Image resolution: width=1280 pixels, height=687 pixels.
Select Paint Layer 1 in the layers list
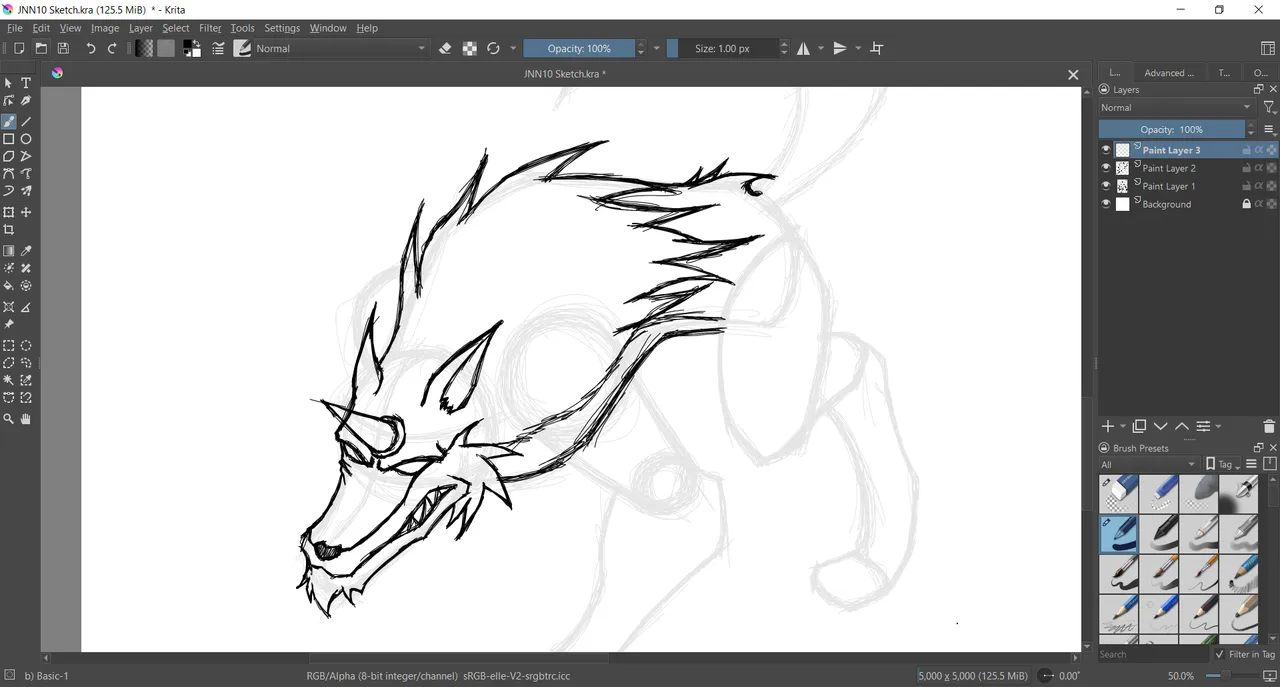[x=1168, y=186]
